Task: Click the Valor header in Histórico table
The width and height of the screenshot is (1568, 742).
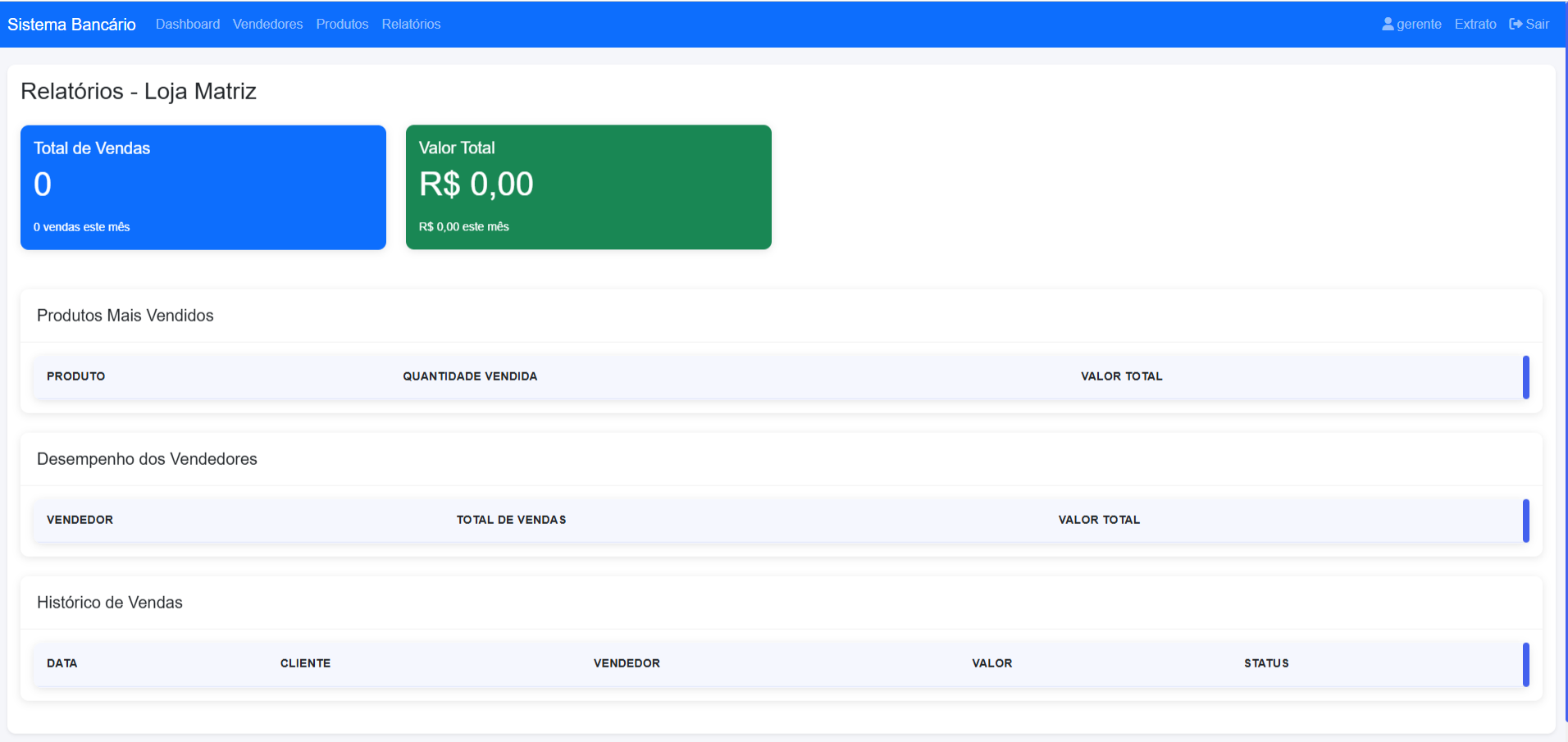Action: (x=991, y=663)
